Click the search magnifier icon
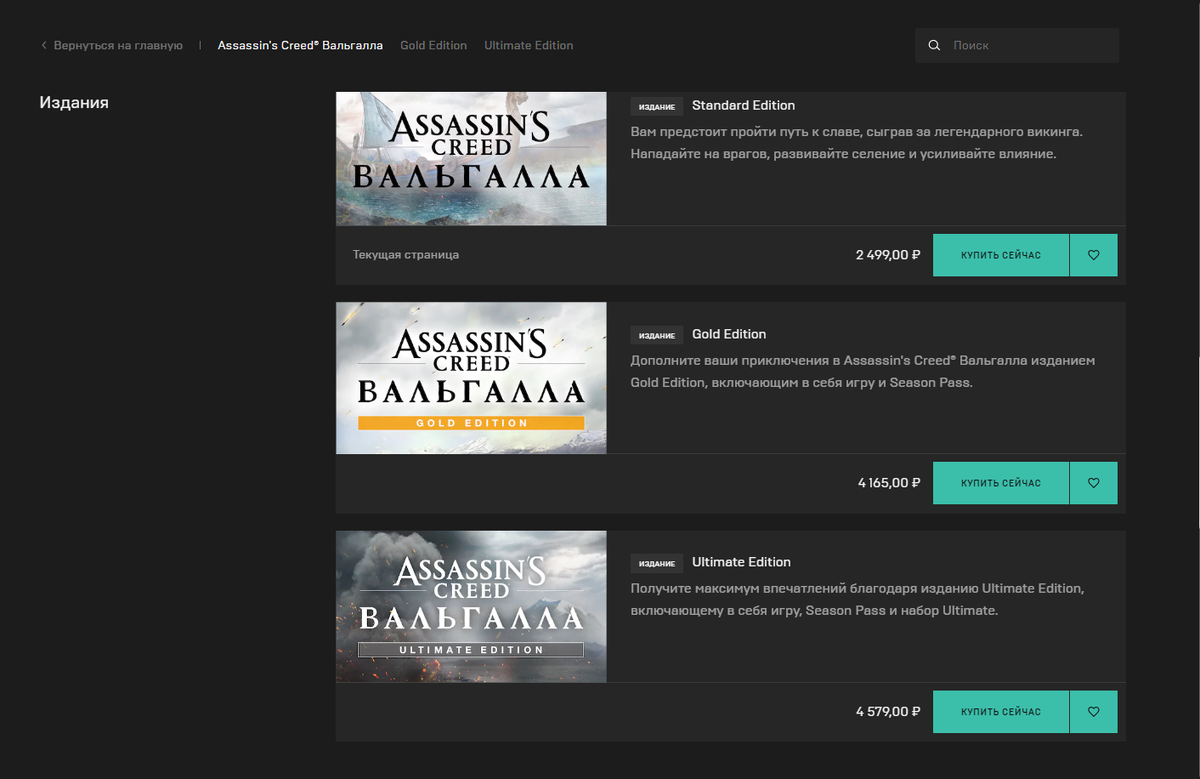 (x=934, y=45)
